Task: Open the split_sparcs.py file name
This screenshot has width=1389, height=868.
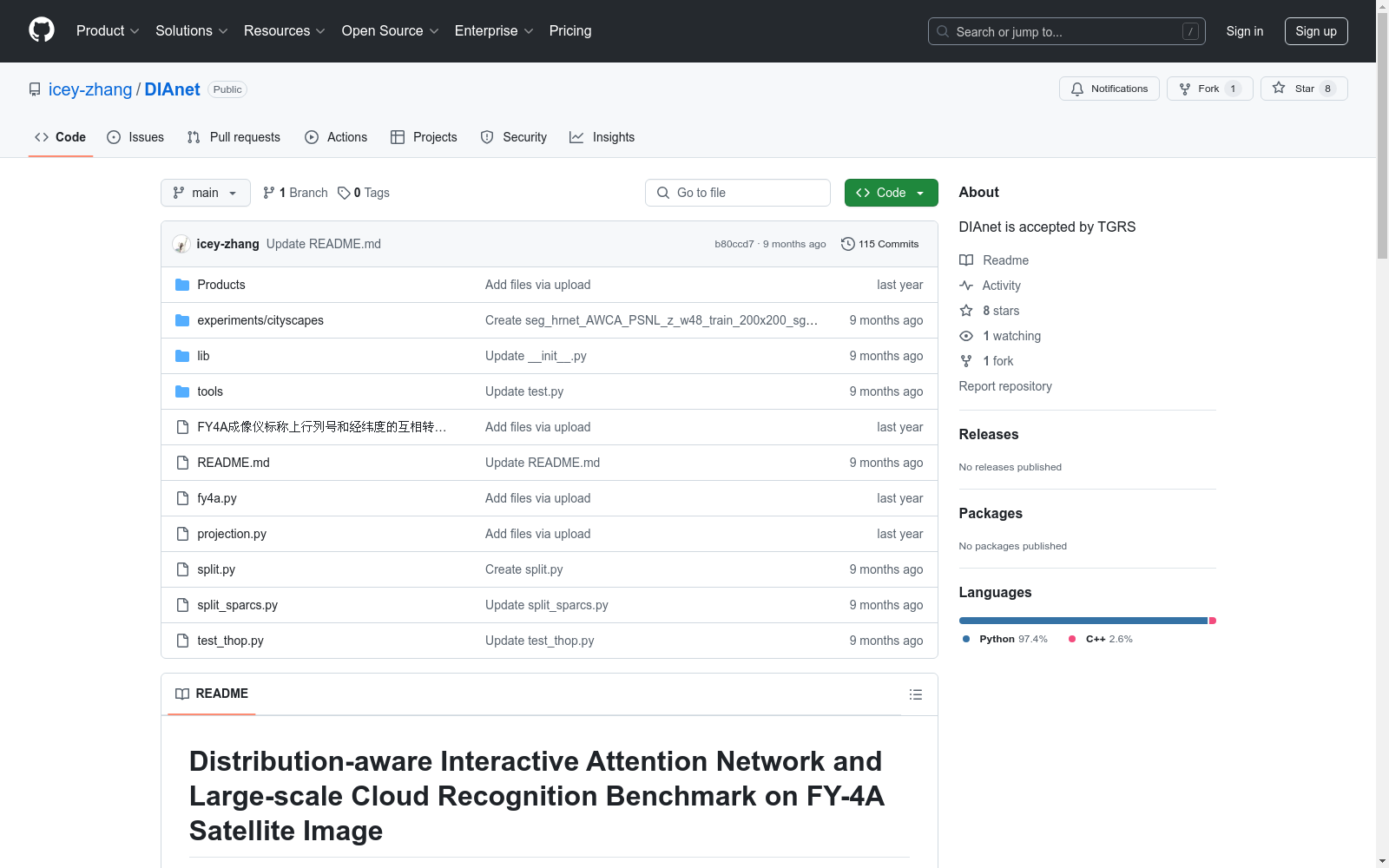Action: pyautogui.click(x=238, y=605)
